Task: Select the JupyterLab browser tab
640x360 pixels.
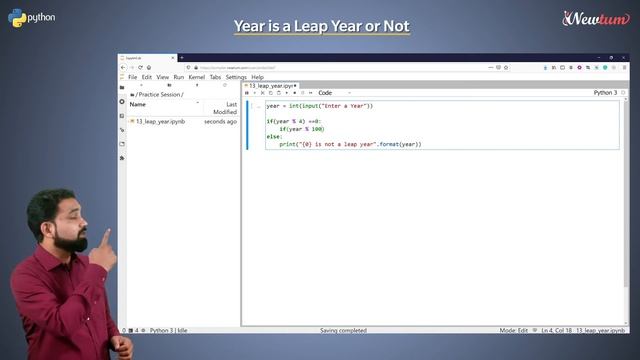Action: point(148,58)
